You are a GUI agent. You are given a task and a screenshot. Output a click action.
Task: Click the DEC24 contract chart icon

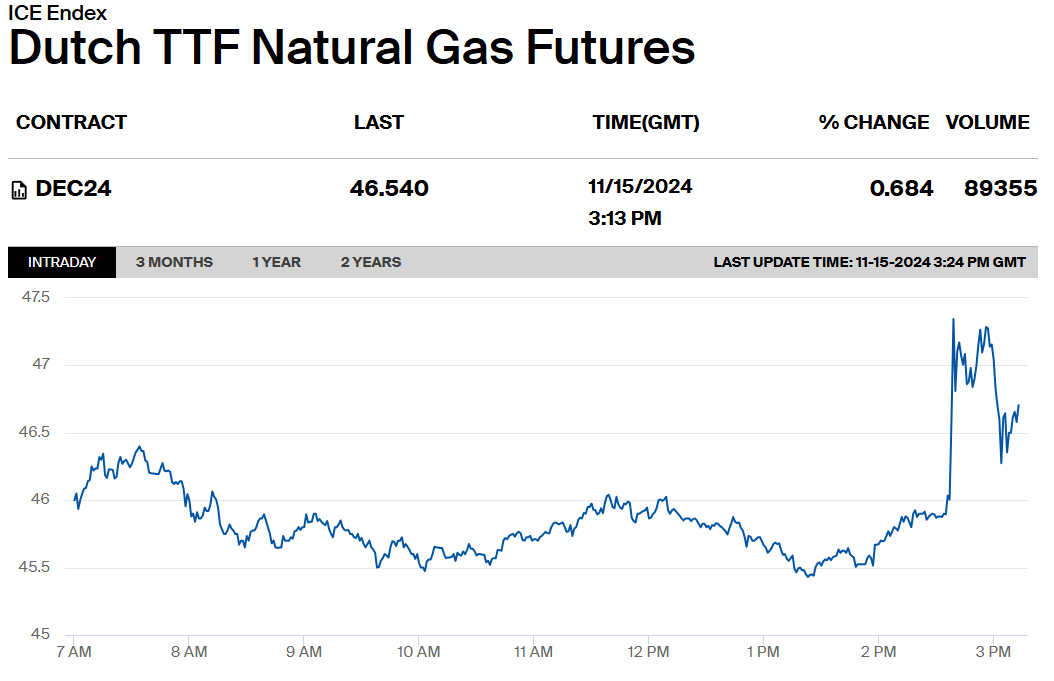pyautogui.click(x=19, y=190)
